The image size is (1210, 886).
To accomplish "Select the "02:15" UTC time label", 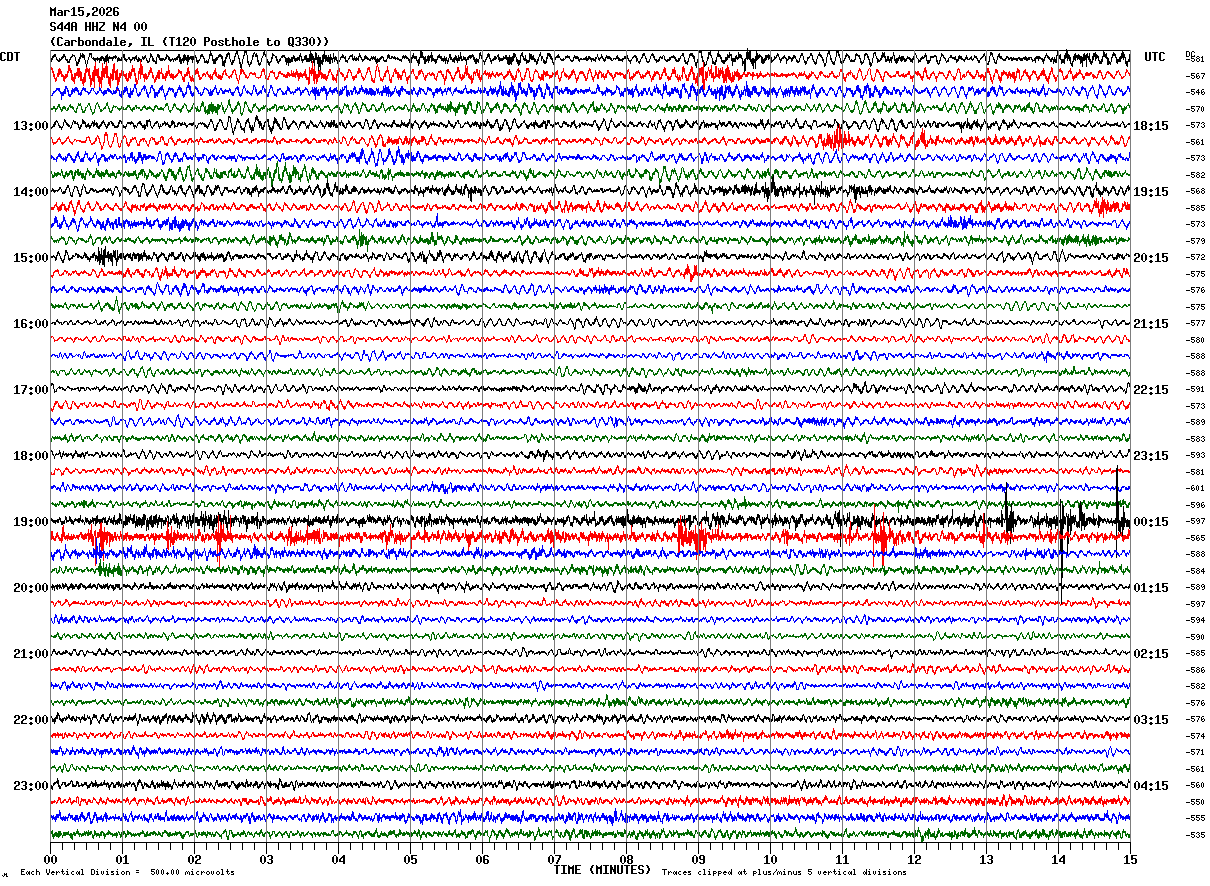I will [x=1151, y=654].
